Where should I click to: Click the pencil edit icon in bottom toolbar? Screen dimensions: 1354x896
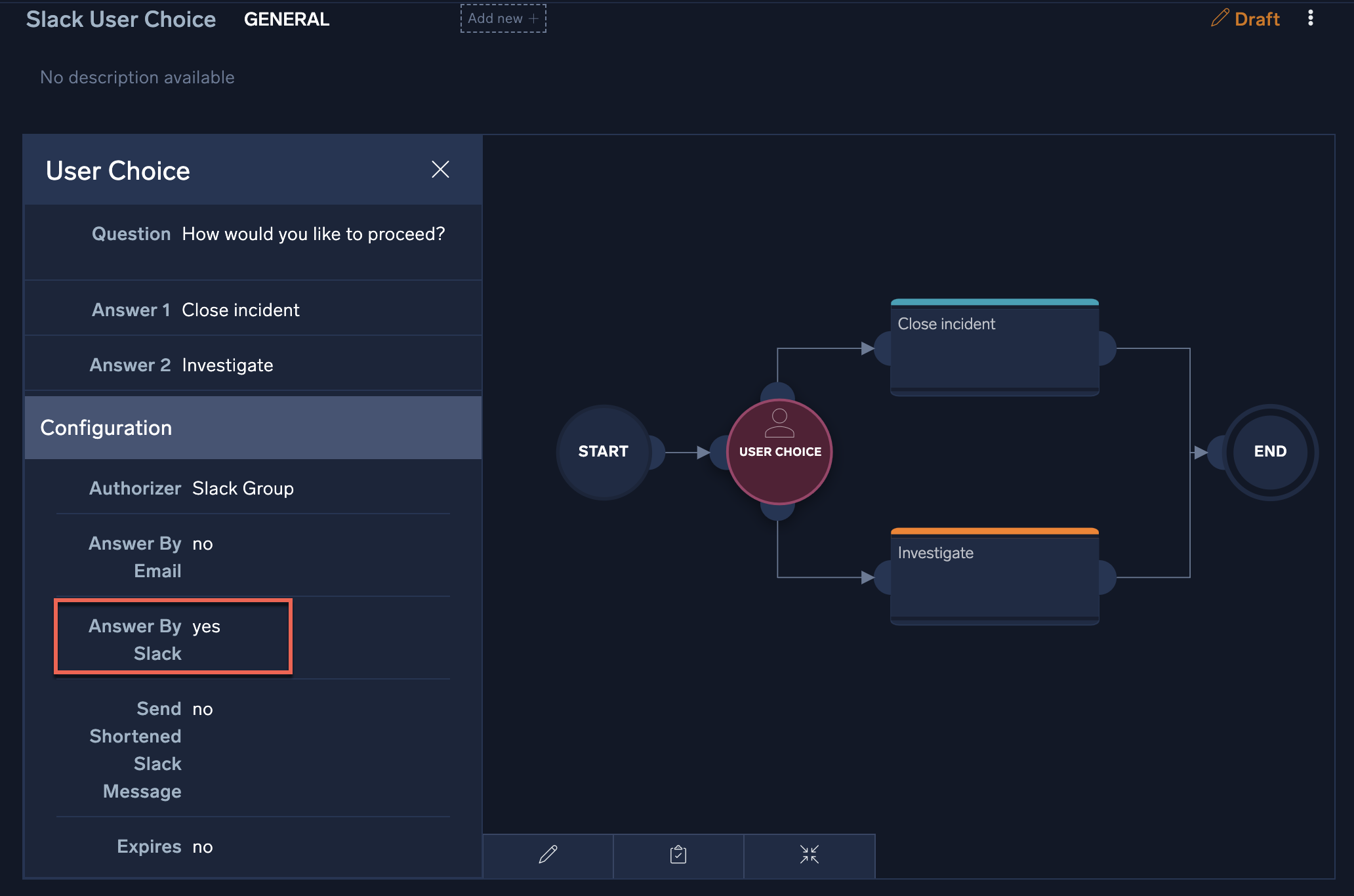point(548,855)
